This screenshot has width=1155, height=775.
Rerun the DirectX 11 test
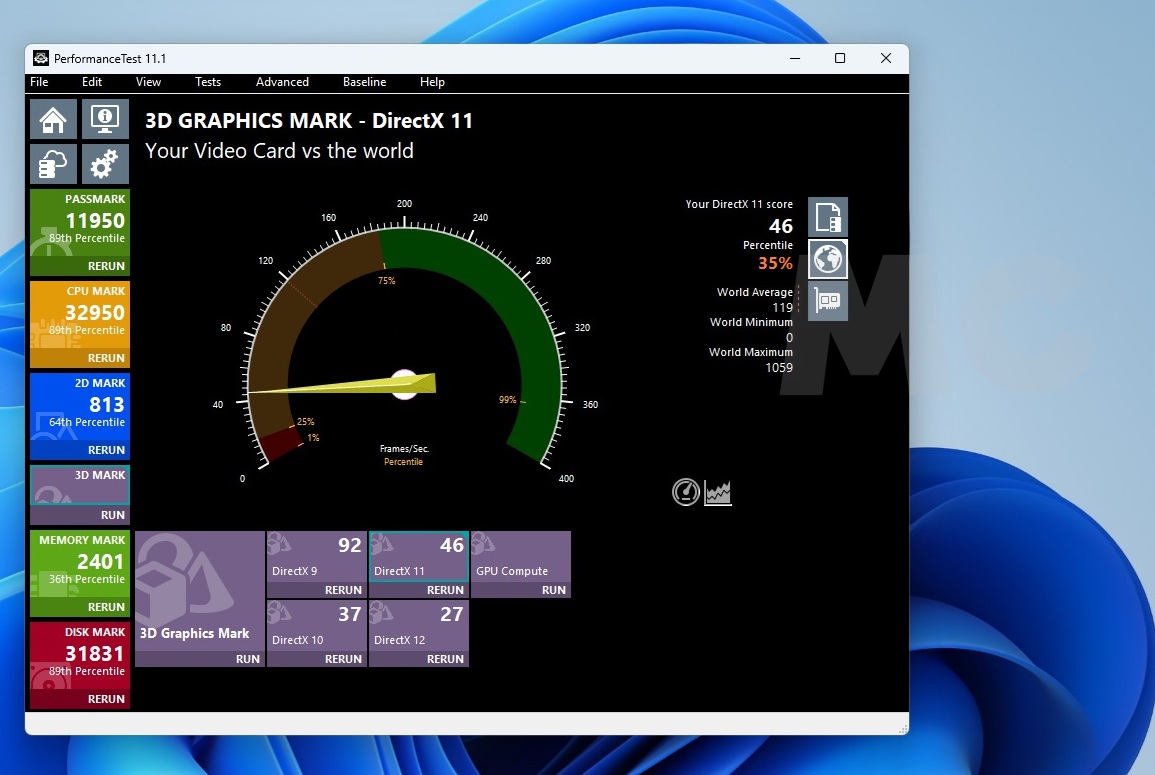(x=446, y=590)
